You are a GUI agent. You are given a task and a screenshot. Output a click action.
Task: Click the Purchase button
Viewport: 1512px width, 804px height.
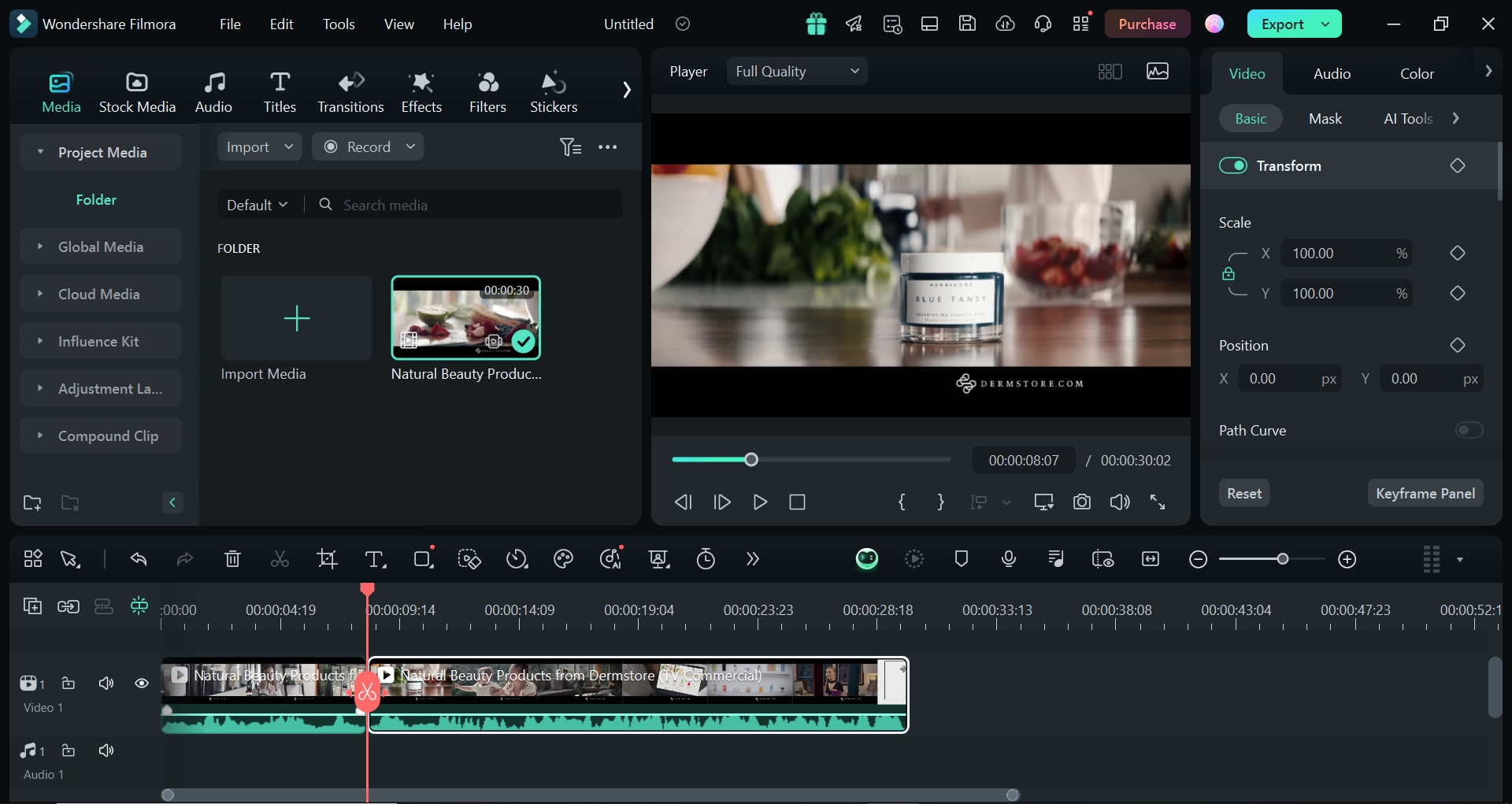click(x=1147, y=24)
